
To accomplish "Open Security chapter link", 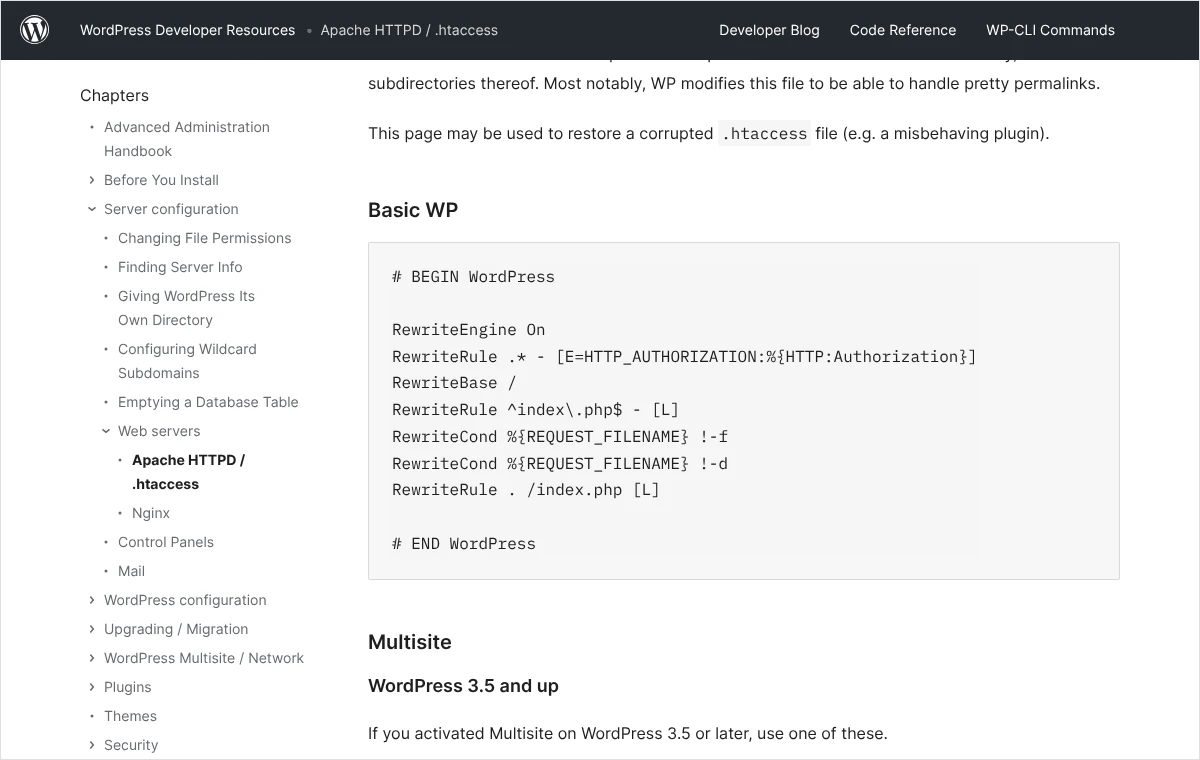I will (x=131, y=745).
